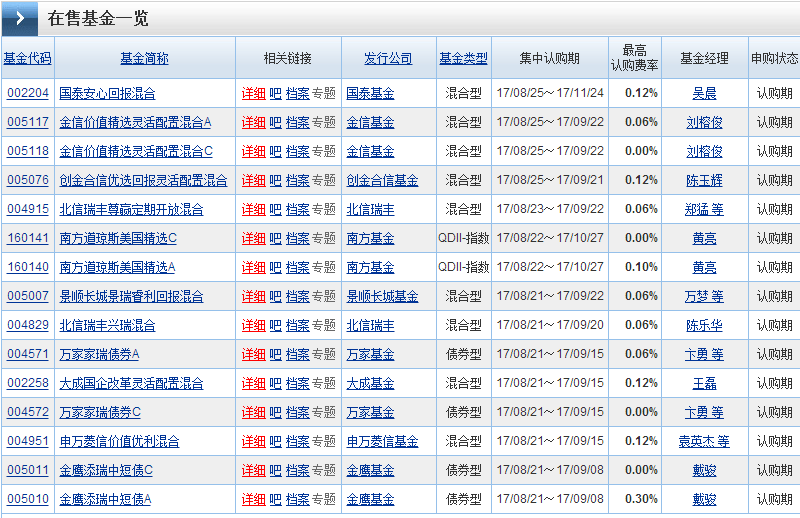Open fund code 002258
This screenshot has width=800, height=518.
point(28,383)
